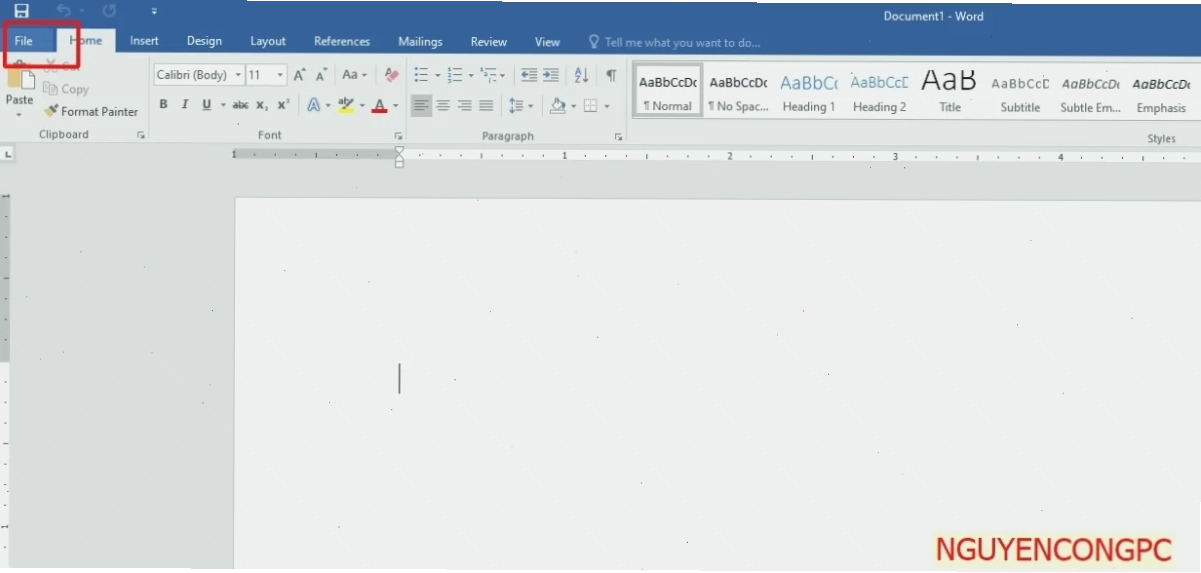Toggle Superscript formatting
This screenshot has height=573, width=1201.
pos(283,105)
